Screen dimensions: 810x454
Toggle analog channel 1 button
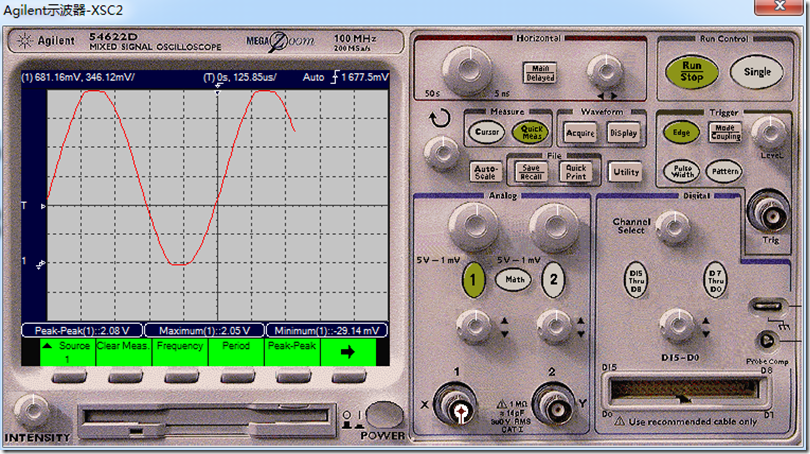point(473,280)
